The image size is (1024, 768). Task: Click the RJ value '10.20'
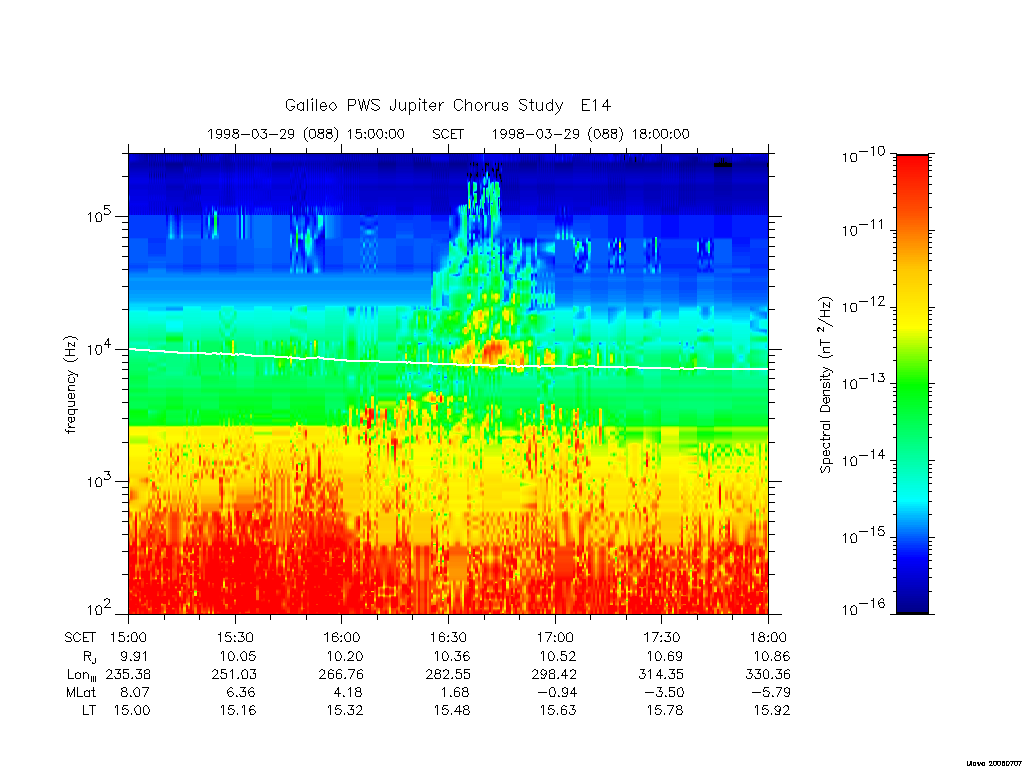tap(345, 656)
